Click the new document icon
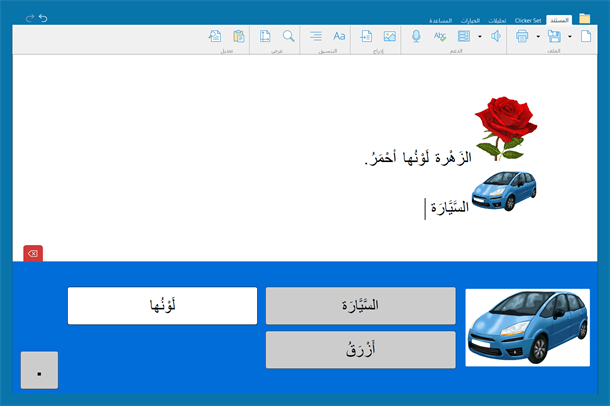Viewport: 610px width, 406px height. 586,36
